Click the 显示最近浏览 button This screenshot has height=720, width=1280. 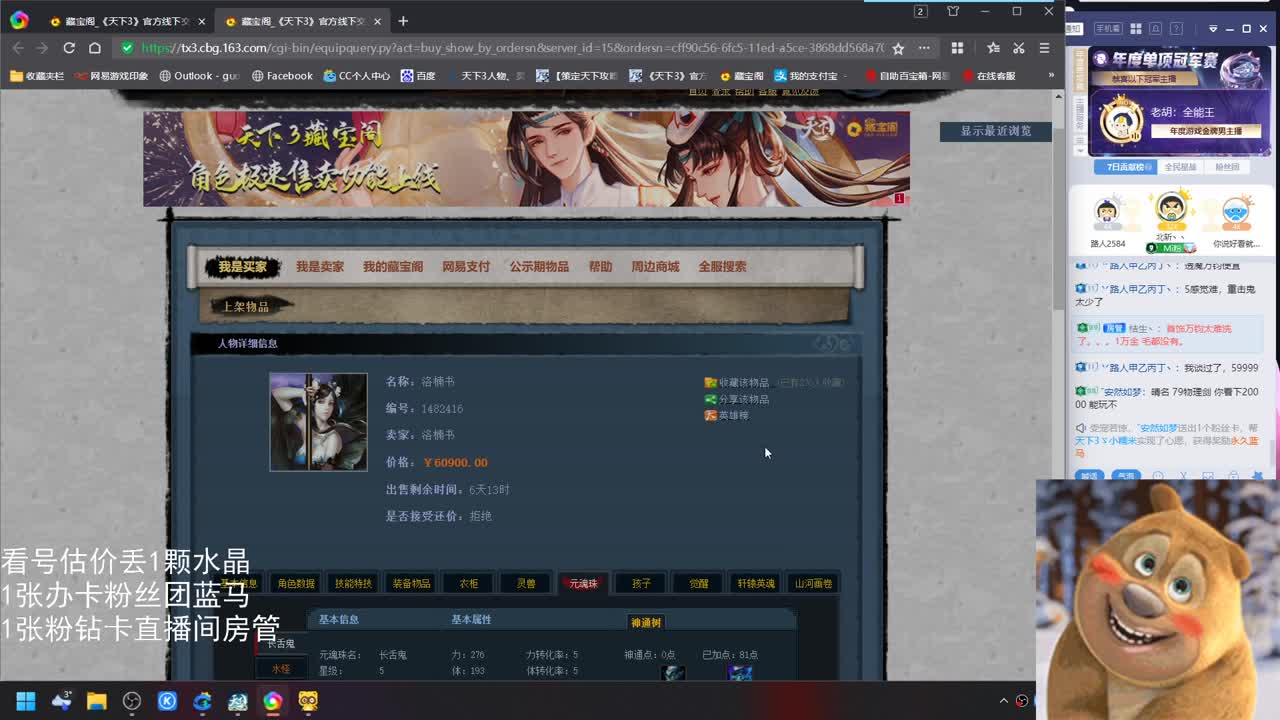click(994, 131)
